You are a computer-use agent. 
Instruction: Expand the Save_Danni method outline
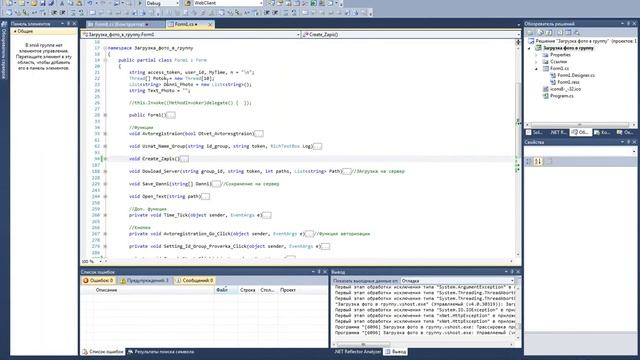click(105, 184)
